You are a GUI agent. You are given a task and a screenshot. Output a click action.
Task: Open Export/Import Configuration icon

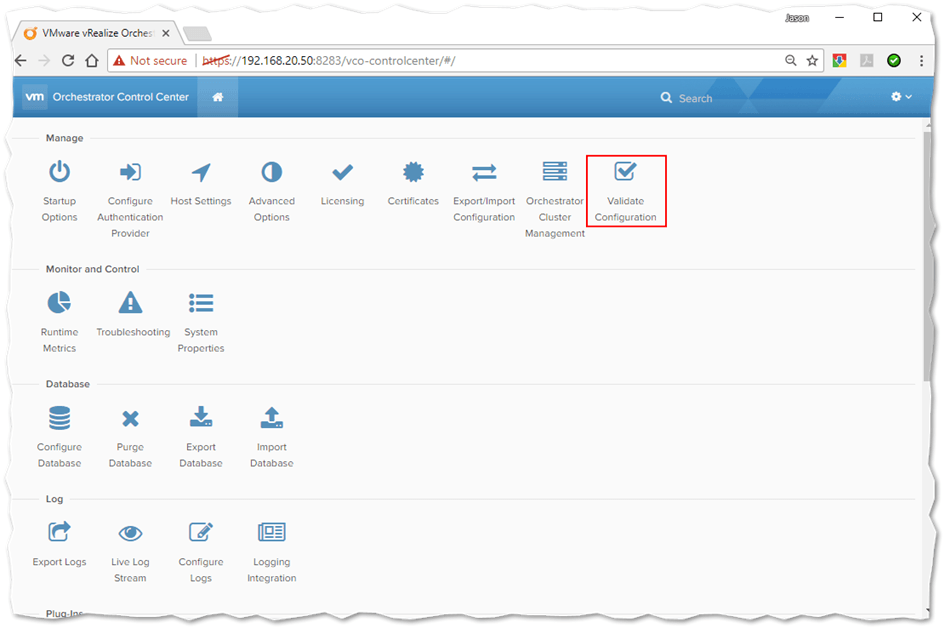[x=484, y=172]
